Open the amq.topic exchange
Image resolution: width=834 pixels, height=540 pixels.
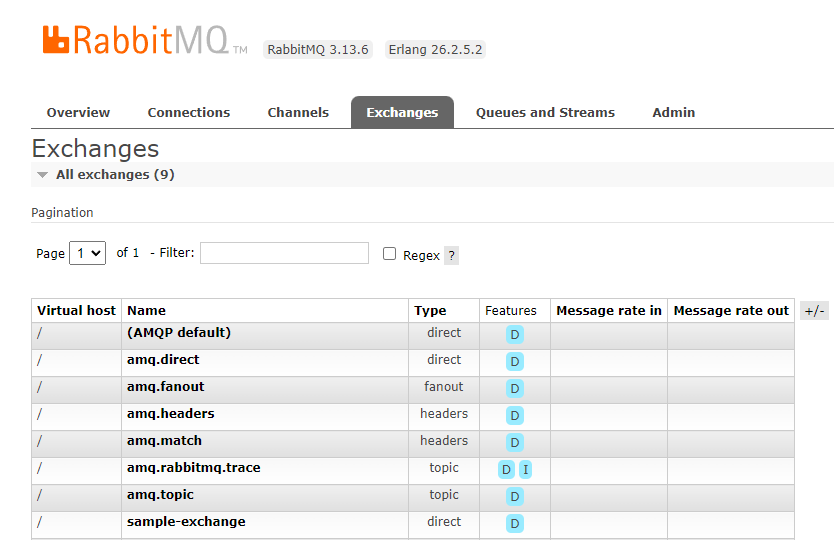(x=160, y=495)
